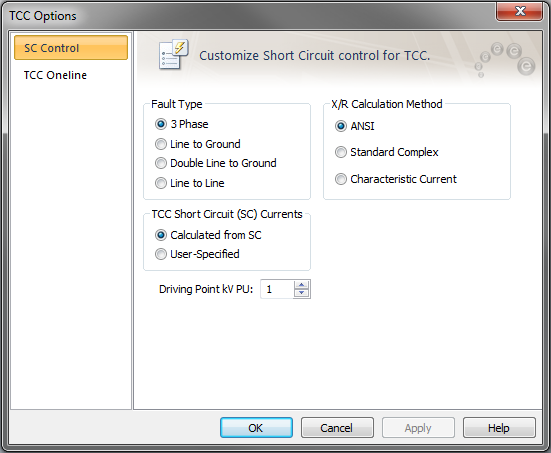Click the Apply button
The height and width of the screenshot is (453, 551).
pos(418,428)
